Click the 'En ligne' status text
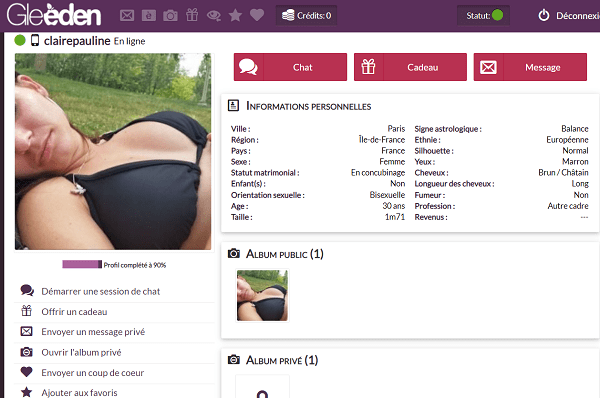Screen dimensions: 600x398 130,41
